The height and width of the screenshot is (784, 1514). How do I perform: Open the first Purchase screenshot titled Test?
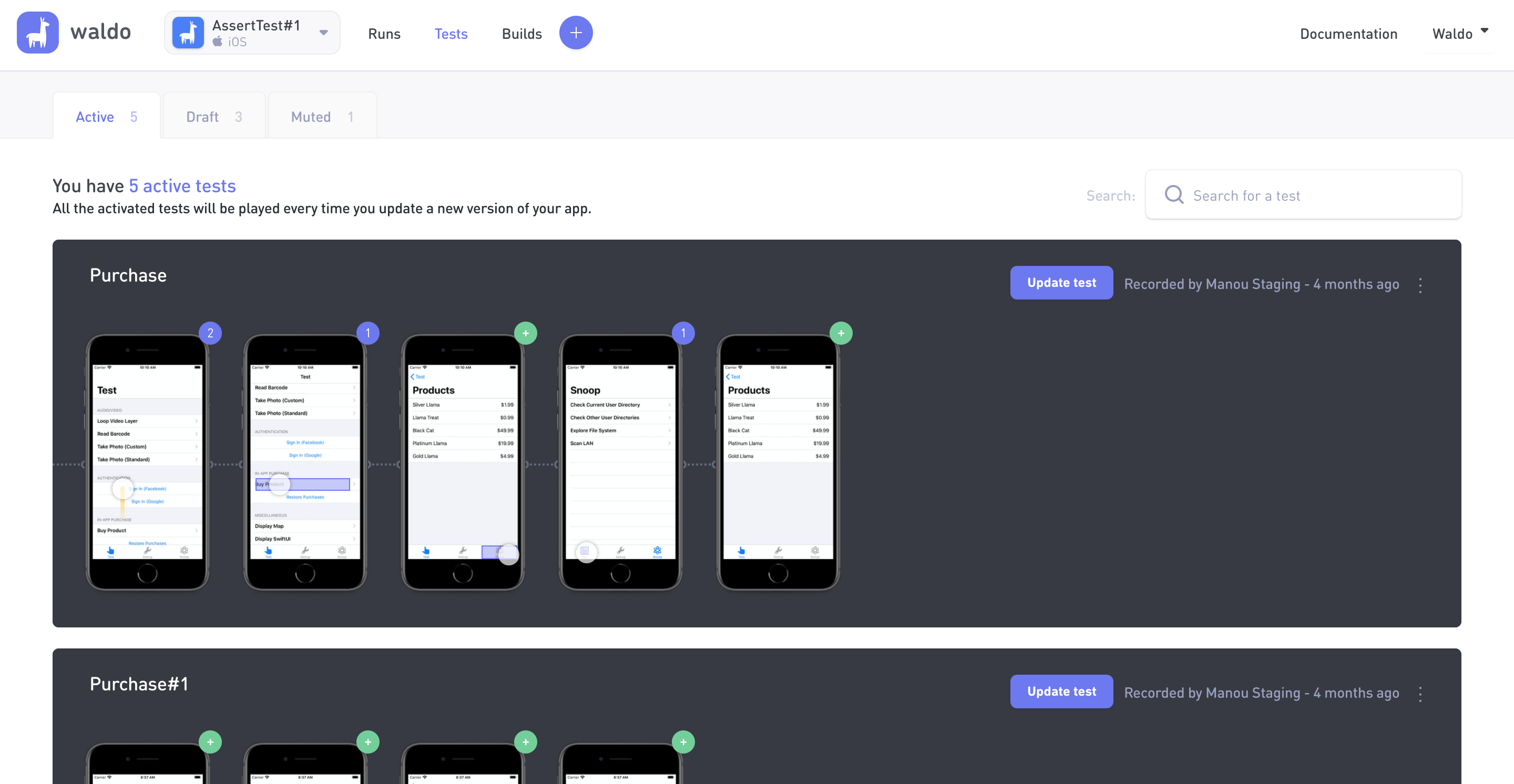[x=148, y=462]
